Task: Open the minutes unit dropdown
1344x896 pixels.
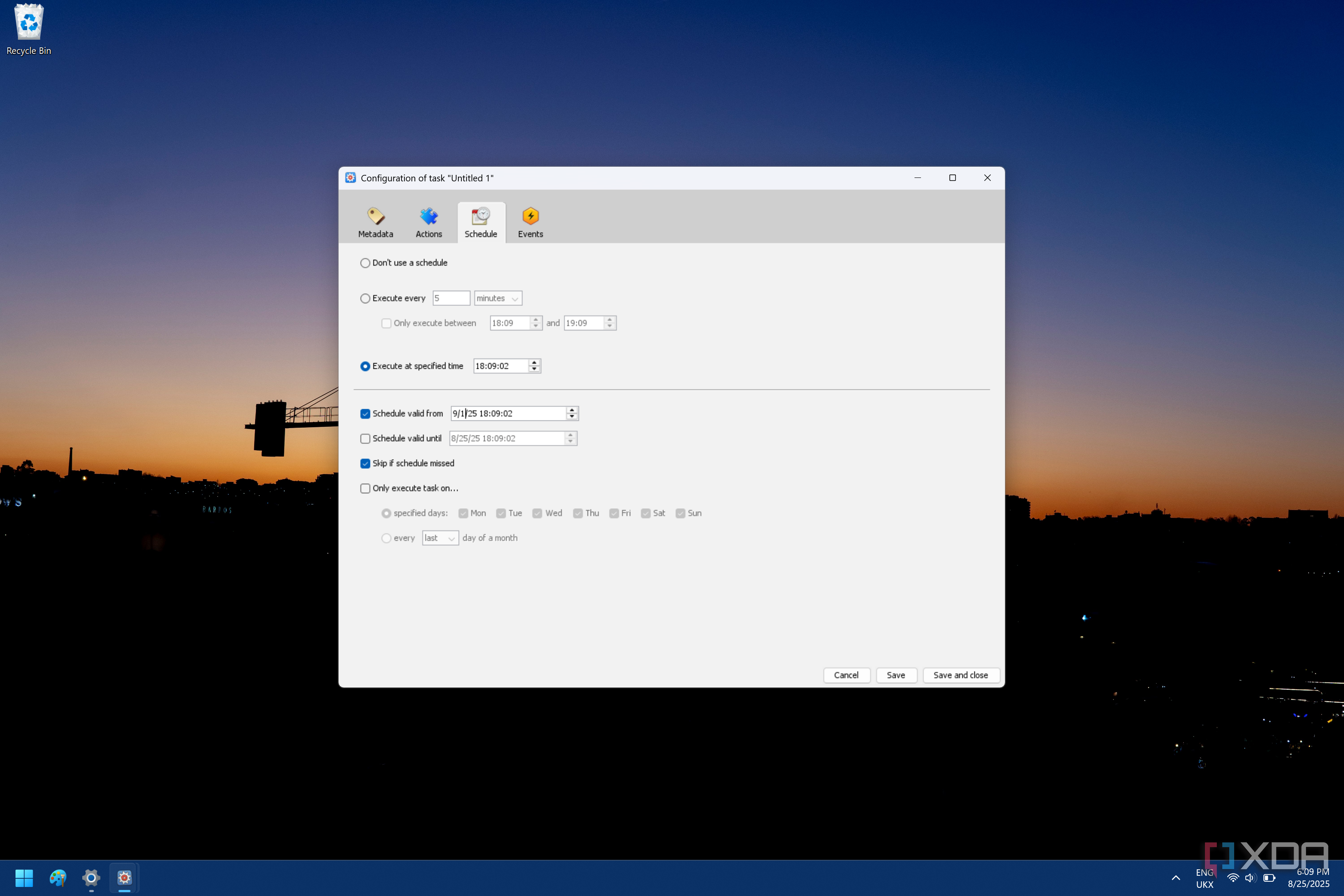Action: (x=498, y=298)
